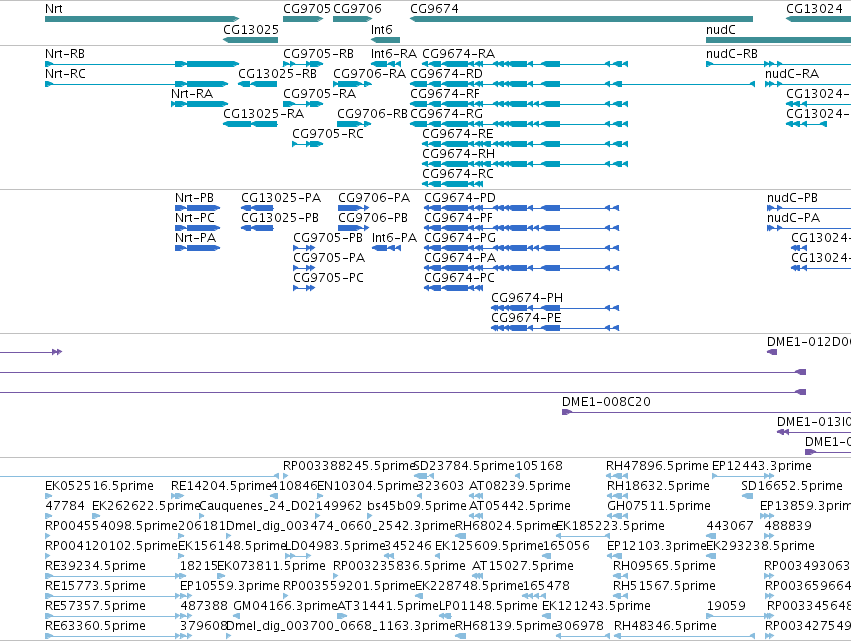Click the nudC gene label
Image resolution: width=851 pixels, height=641 pixels.
tap(721, 29)
